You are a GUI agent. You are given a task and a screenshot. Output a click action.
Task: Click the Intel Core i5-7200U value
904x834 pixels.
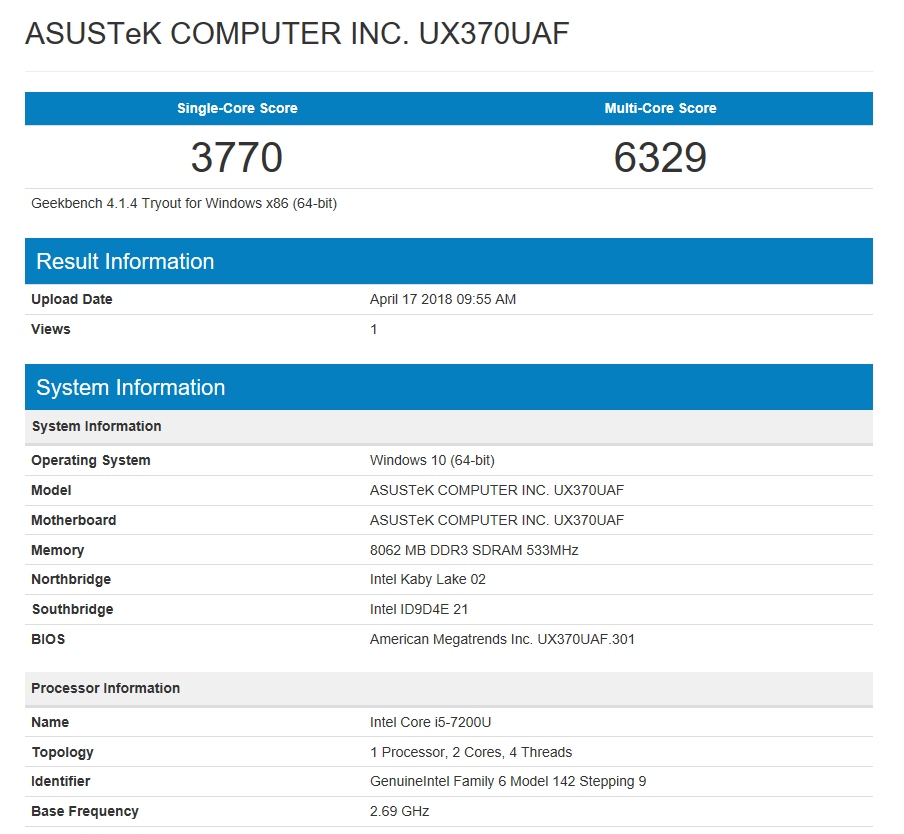[431, 723]
